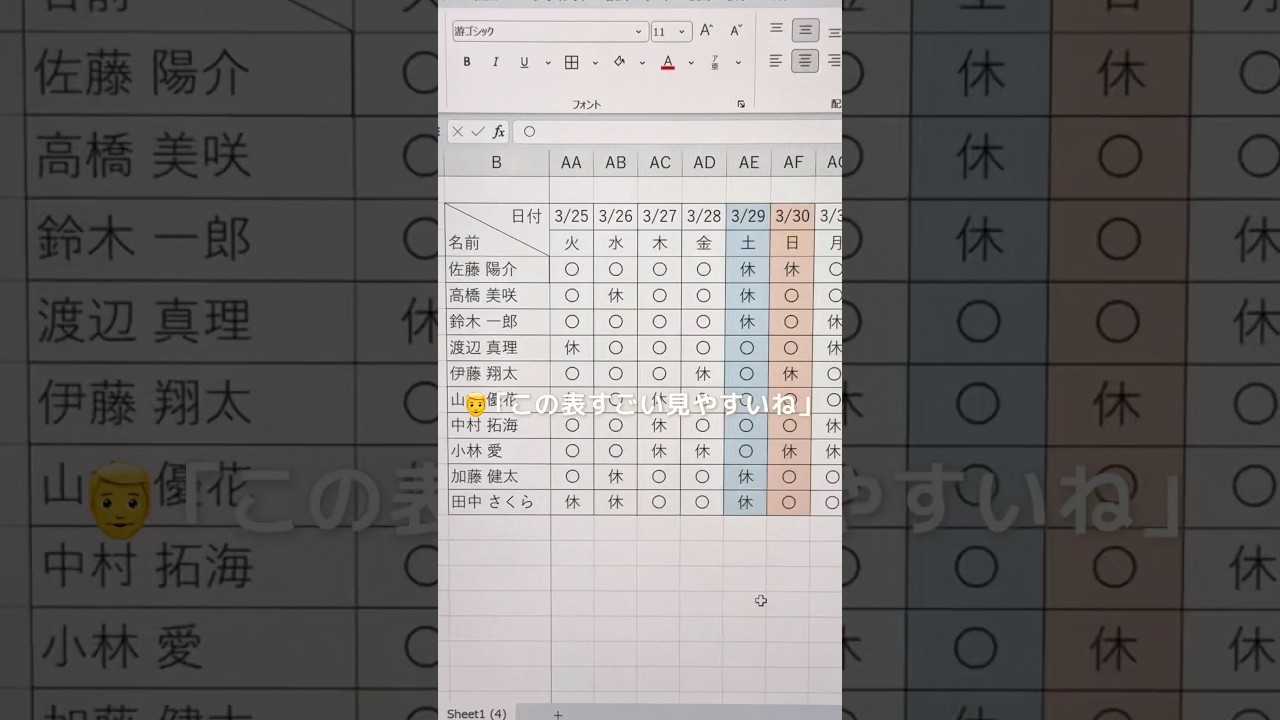
Task: Select the 3/27 date cell
Action: pyautogui.click(x=660, y=217)
